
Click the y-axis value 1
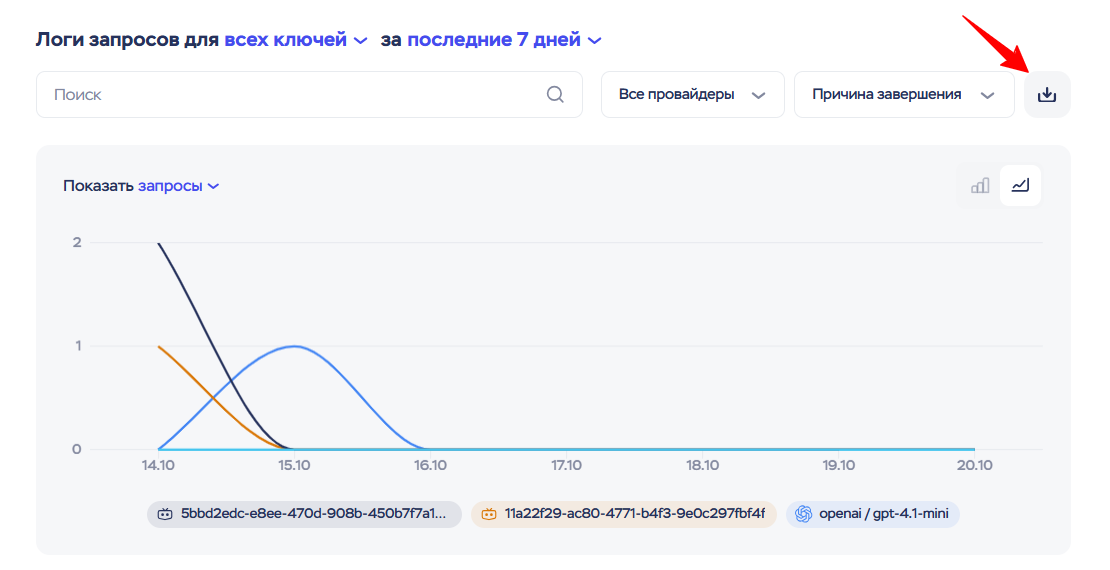coord(78,346)
